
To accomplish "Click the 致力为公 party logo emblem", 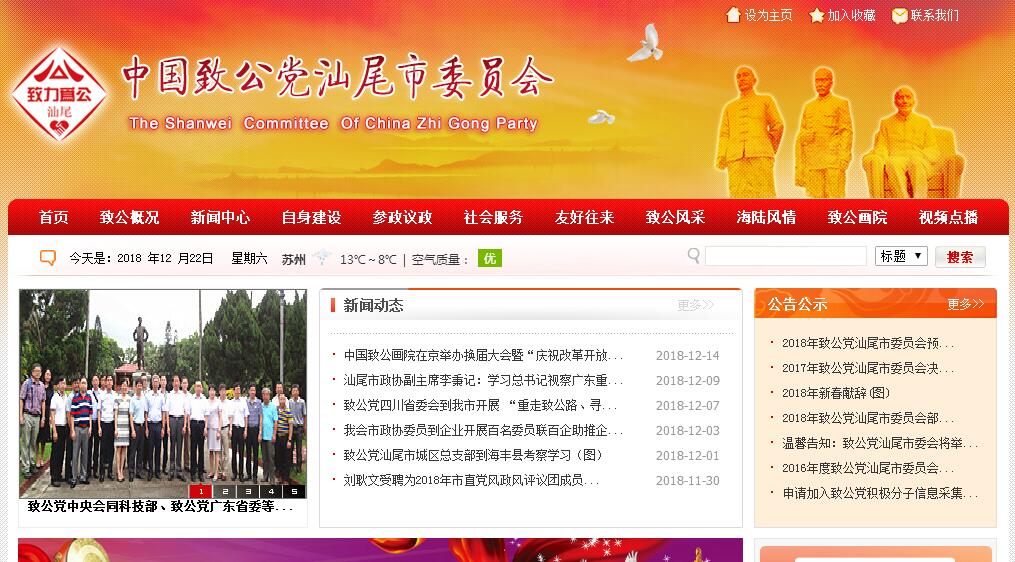I will 59,95.
